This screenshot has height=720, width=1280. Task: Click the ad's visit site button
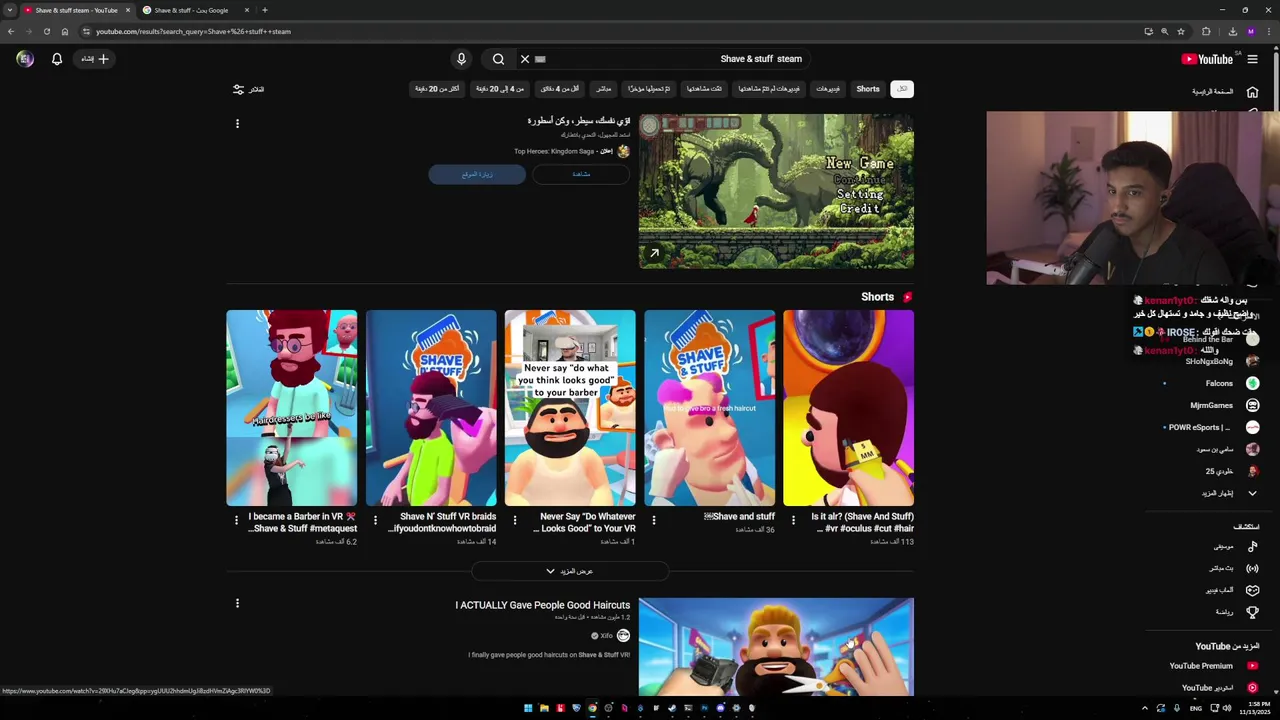[x=477, y=174]
